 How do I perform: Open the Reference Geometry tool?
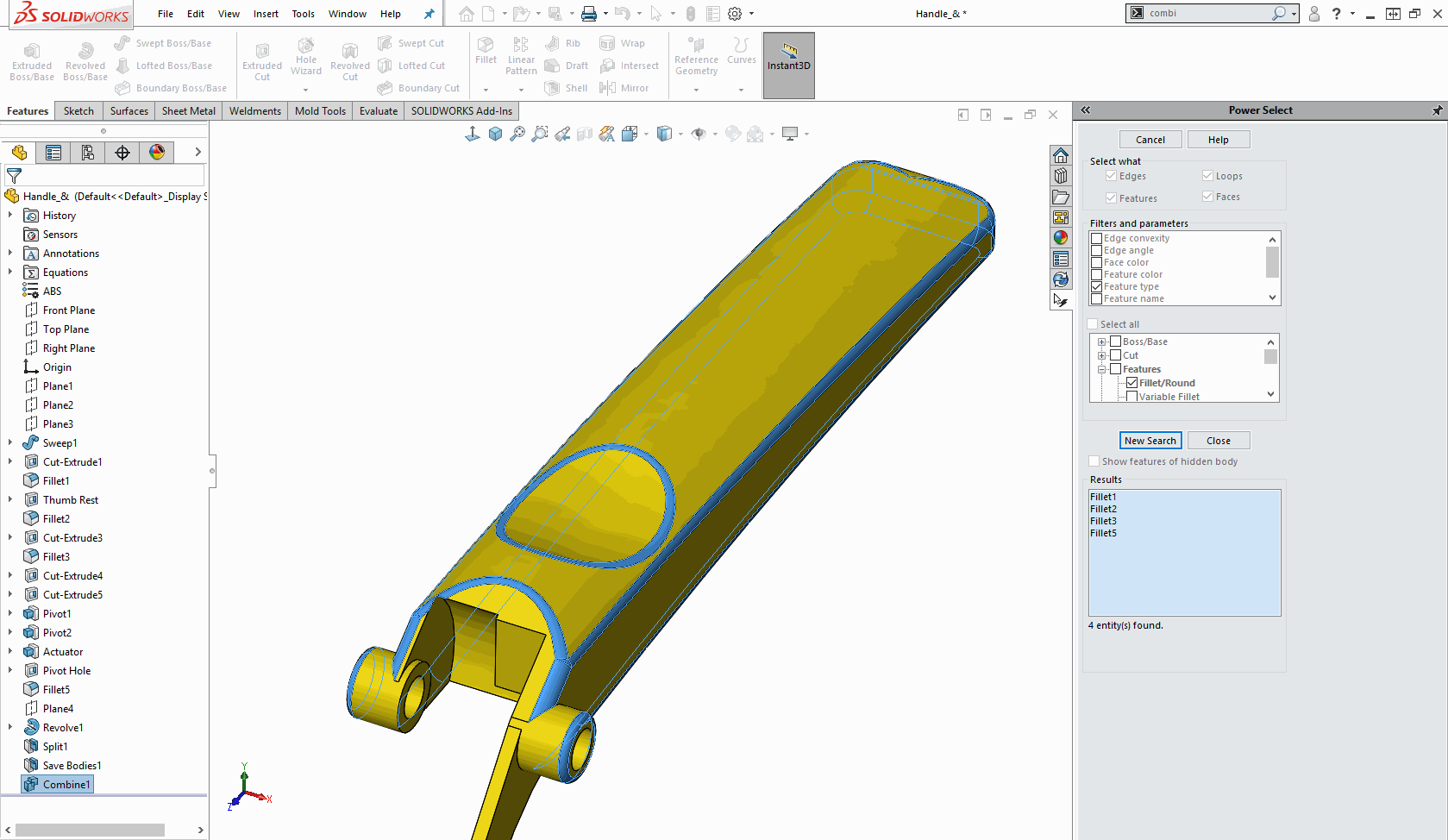pyautogui.click(x=696, y=55)
